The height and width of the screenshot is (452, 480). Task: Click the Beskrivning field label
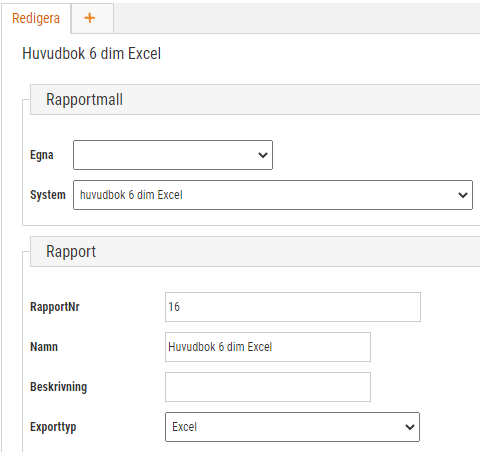point(58,387)
